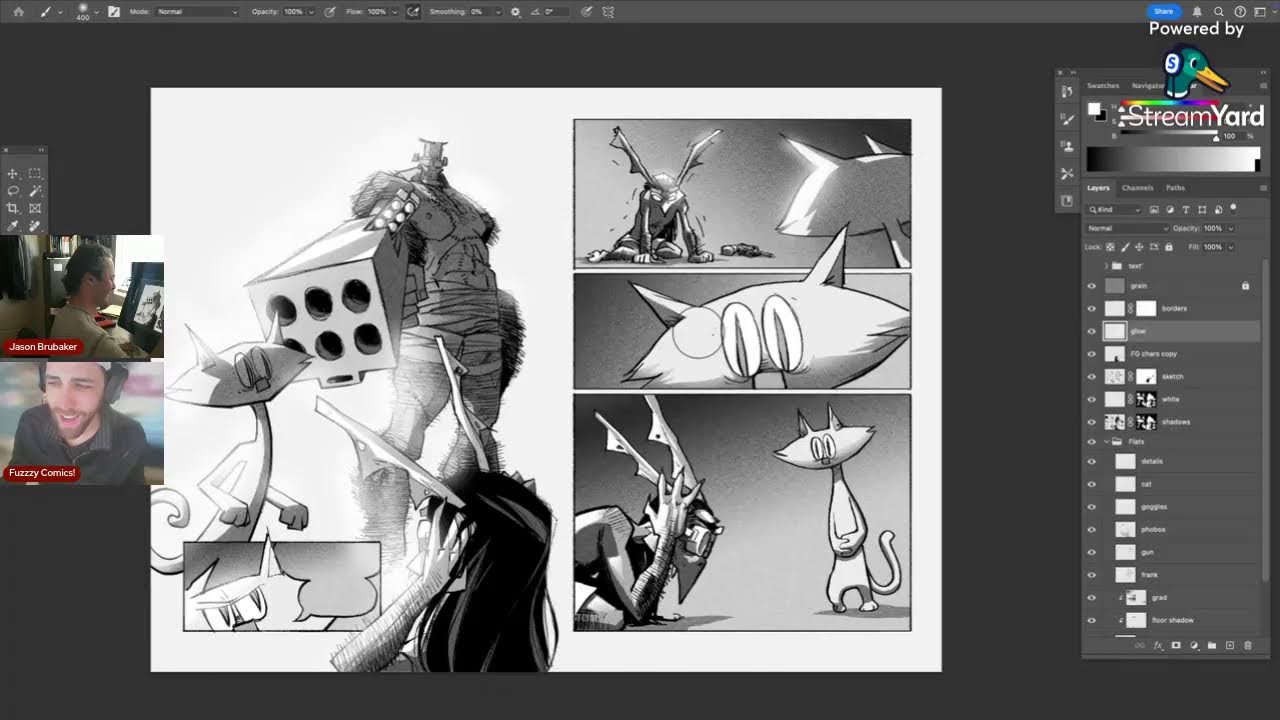Open tool preset picker arrow
The width and height of the screenshot is (1280, 720).
[61, 12]
